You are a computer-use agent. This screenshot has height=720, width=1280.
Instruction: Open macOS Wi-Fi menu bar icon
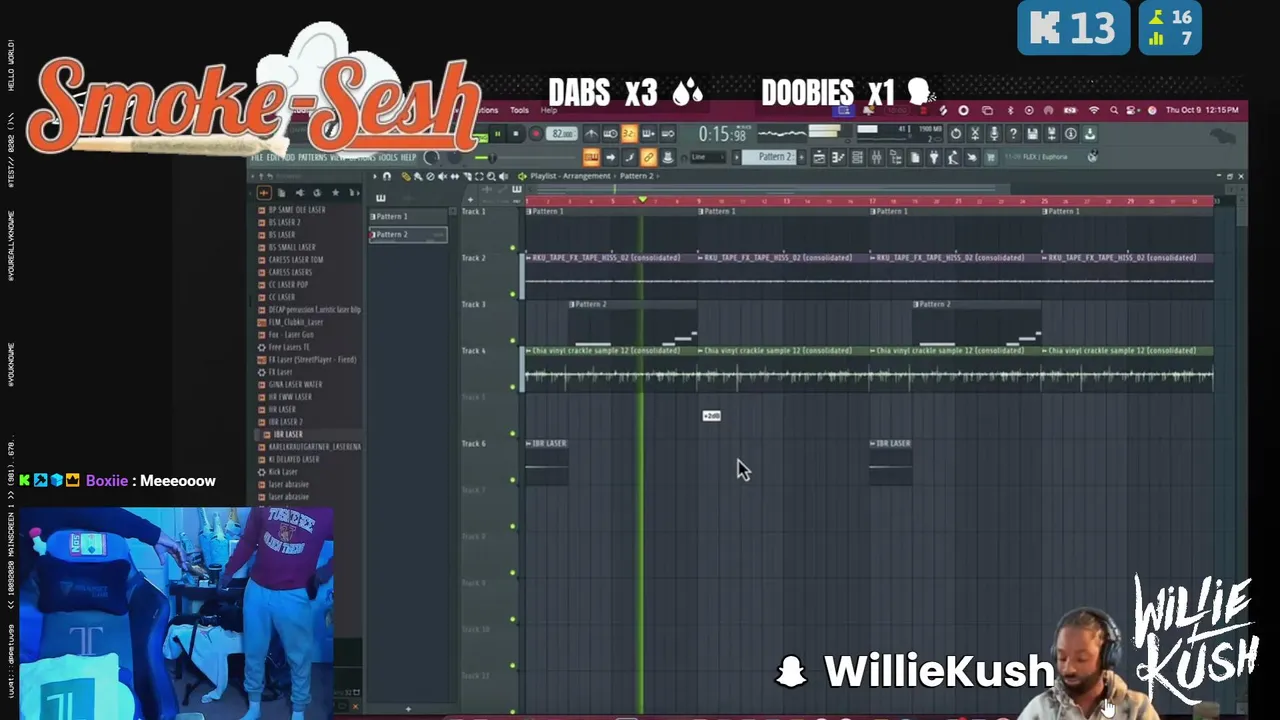[x=1094, y=111]
